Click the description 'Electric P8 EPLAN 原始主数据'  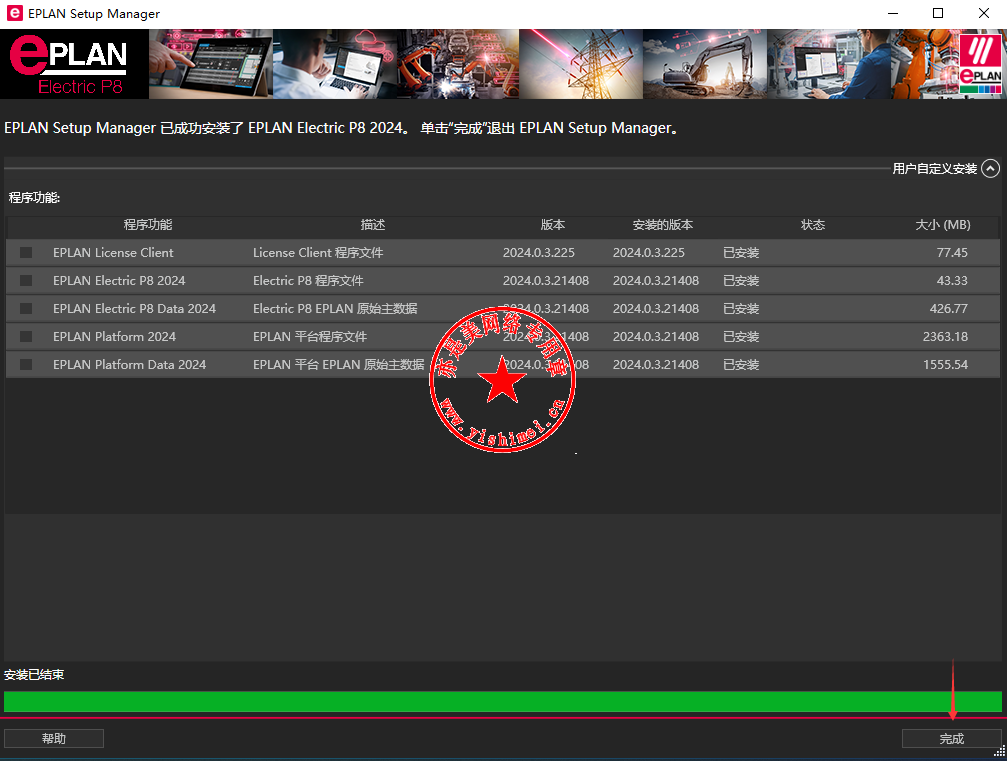[335, 308]
